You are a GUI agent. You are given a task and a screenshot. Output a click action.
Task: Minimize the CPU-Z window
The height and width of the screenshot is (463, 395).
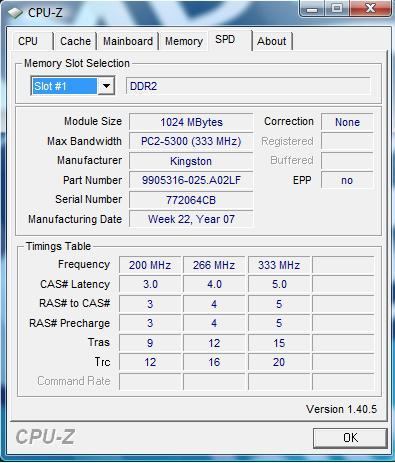[312, 8]
